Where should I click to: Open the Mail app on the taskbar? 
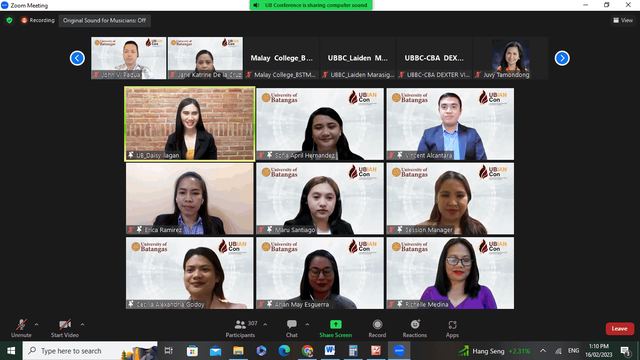tap(216, 351)
